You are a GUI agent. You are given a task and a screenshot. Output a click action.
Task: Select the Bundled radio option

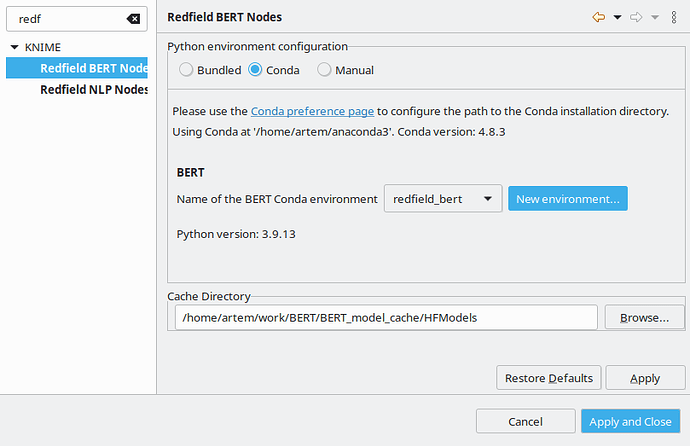pyautogui.click(x=210, y=70)
